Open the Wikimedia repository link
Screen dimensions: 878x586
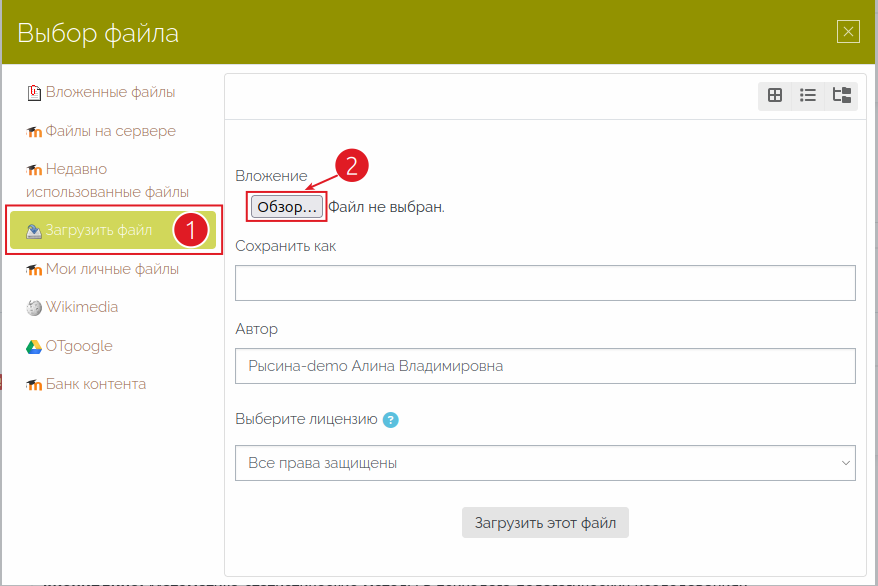pyautogui.click(x=81, y=308)
